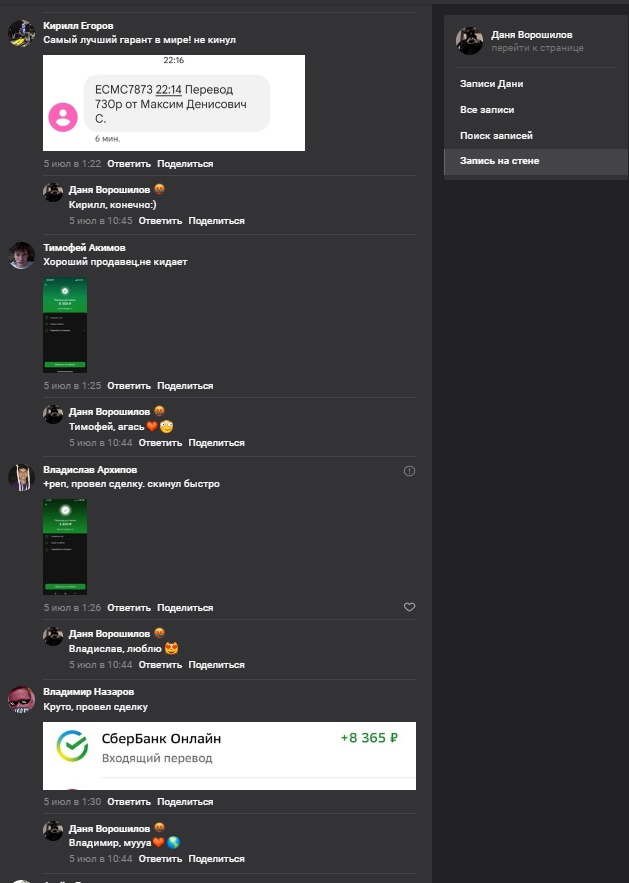
Task: Open Владислав Архипов's profile avatar
Action: tap(22, 477)
